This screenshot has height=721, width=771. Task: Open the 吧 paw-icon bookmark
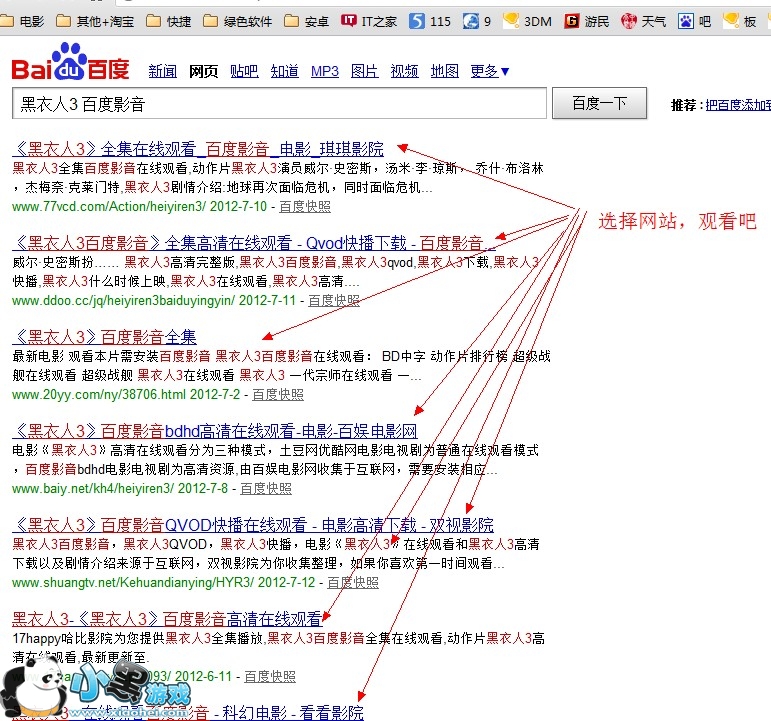694,21
